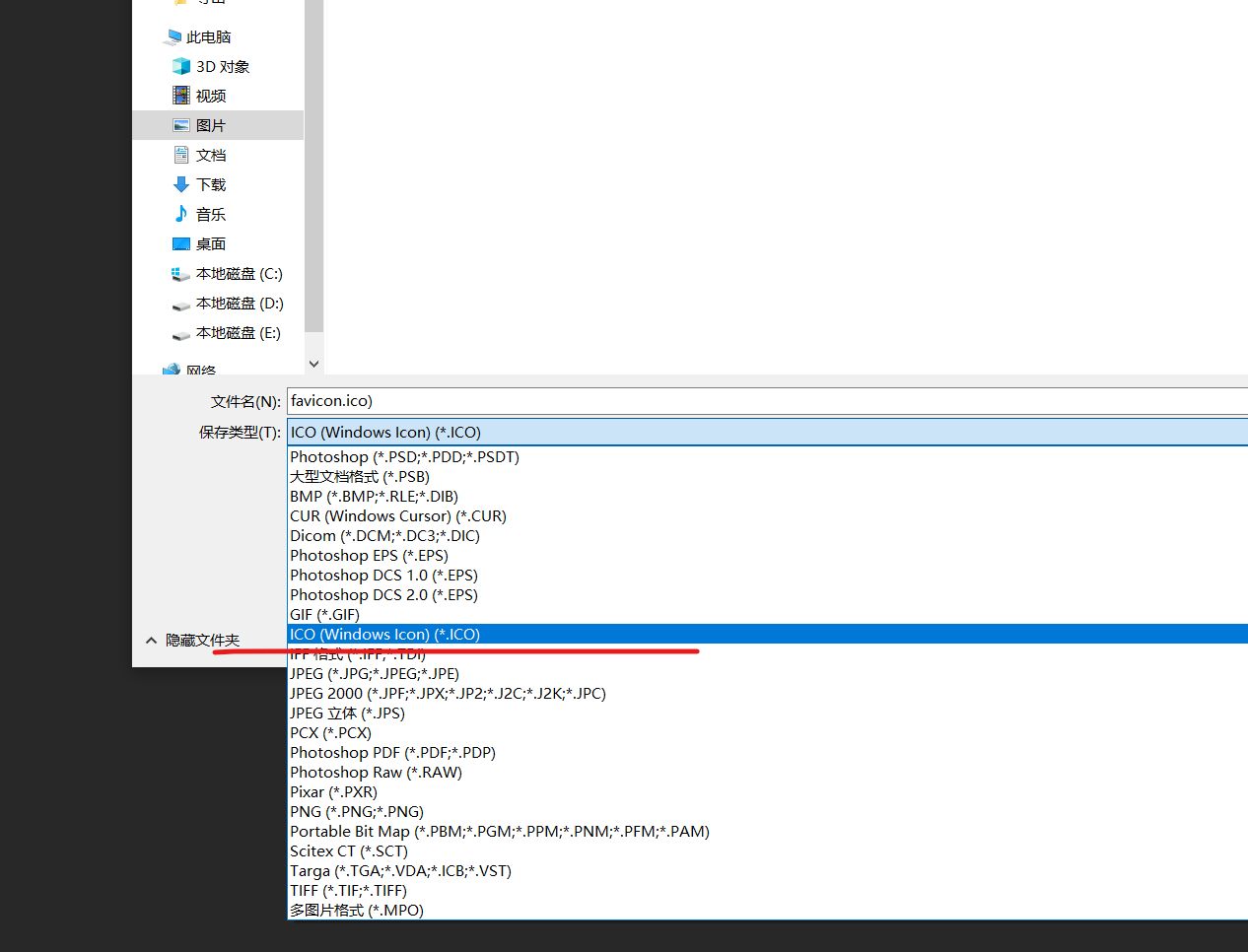The width and height of the screenshot is (1248, 952).
Task: Pick Photoshop PDF format option
Action: 392,752
